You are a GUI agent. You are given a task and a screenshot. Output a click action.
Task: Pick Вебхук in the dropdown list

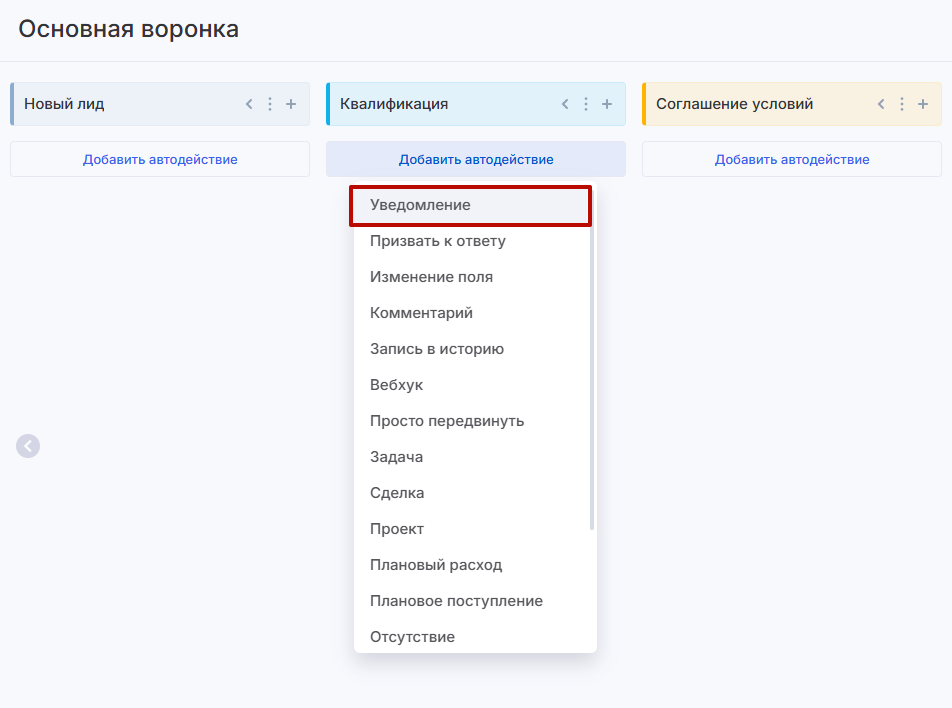tap(397, 385)
